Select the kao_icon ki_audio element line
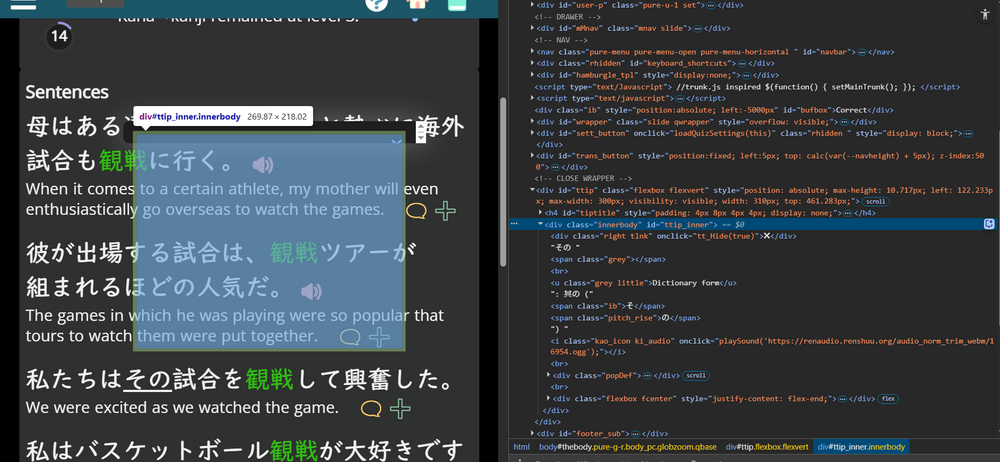Viewport: 1000px width, 462px height. tap(772, 346)
